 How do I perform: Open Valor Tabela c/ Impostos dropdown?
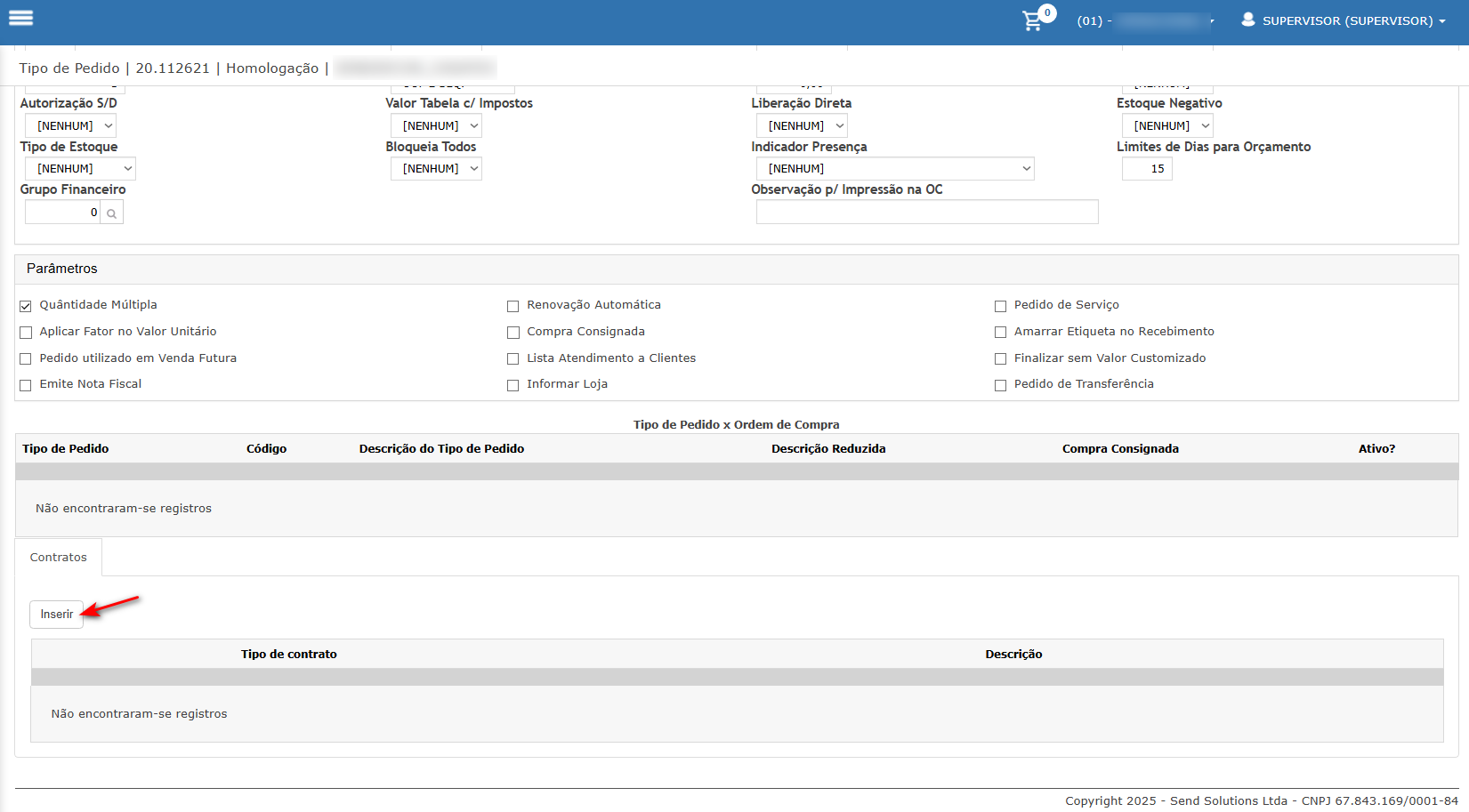tap(436, 126)
